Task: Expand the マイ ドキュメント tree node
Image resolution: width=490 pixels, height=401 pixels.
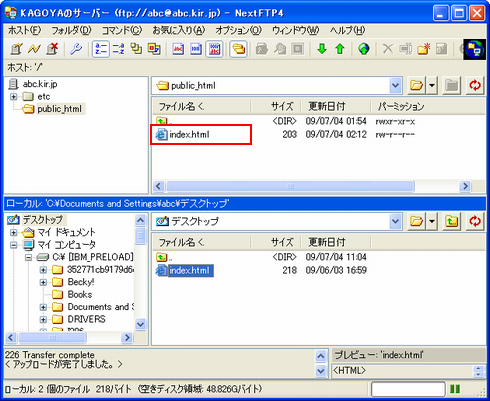Action: pos(13,232)
